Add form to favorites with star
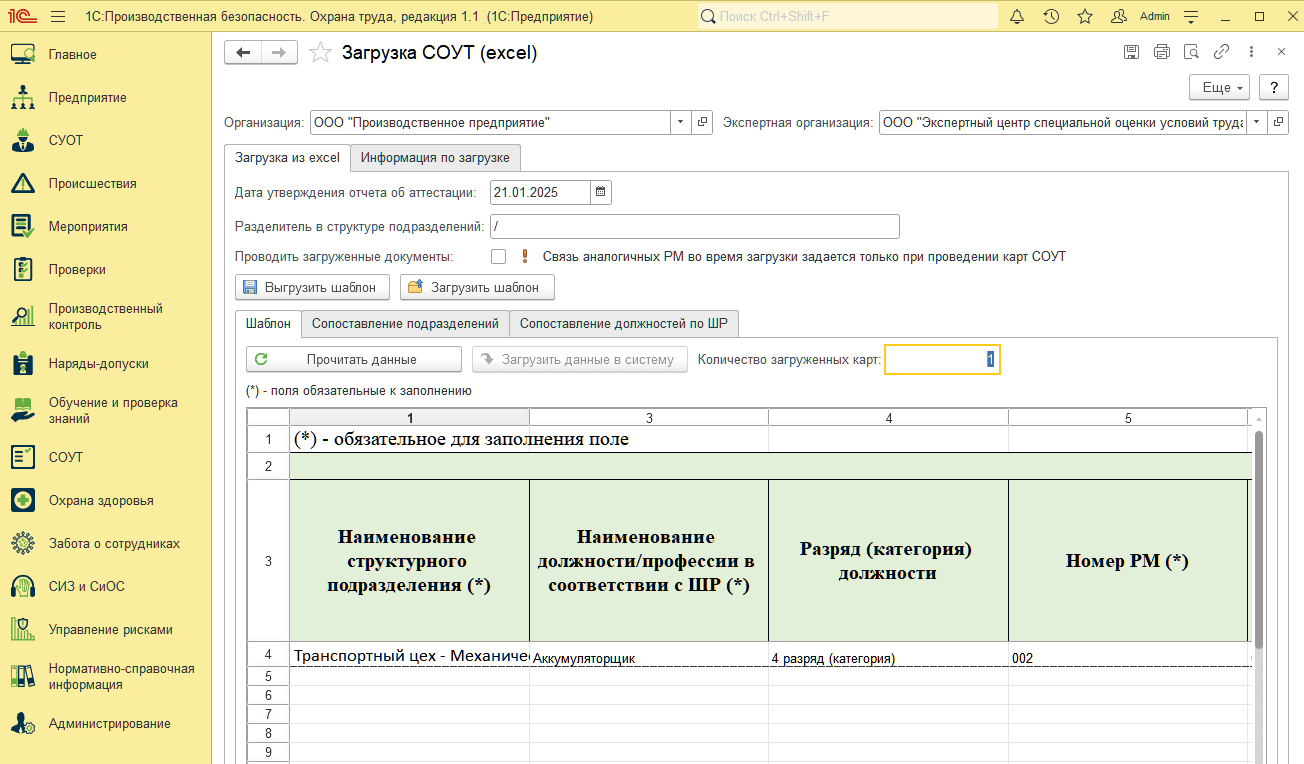 coord(320,53)
